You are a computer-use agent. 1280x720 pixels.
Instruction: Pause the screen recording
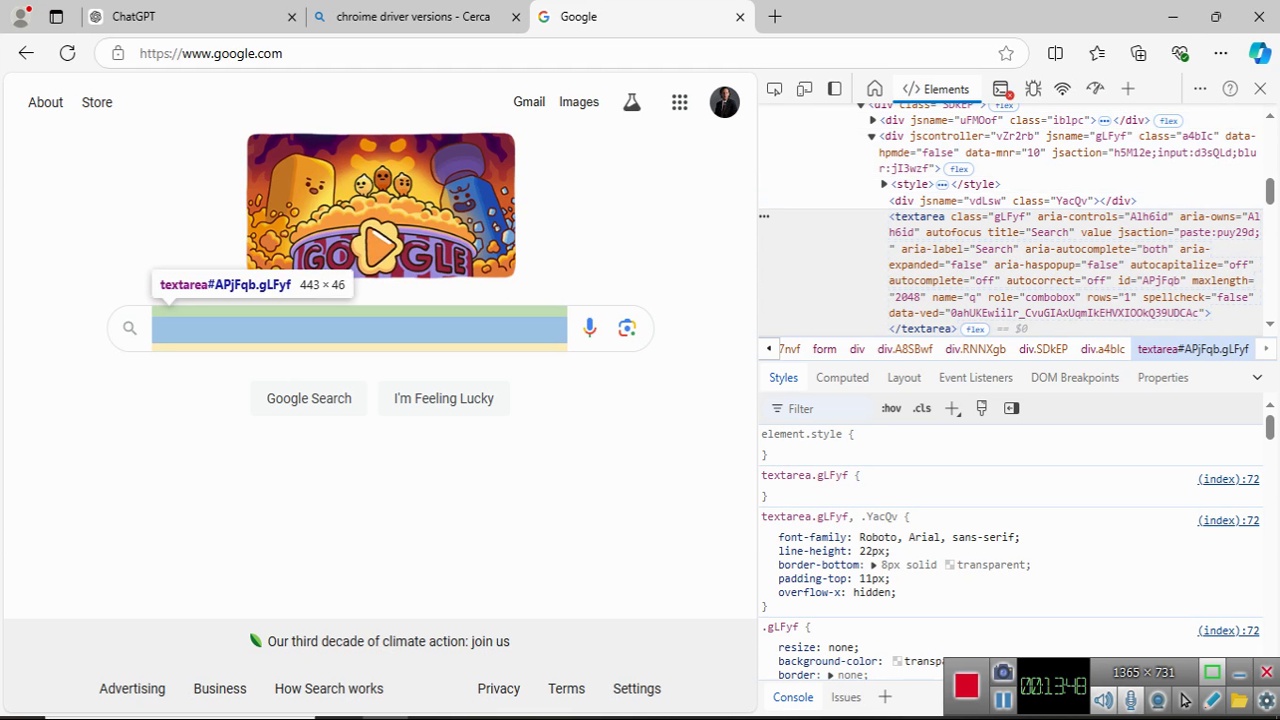[x=1003, y=700]
